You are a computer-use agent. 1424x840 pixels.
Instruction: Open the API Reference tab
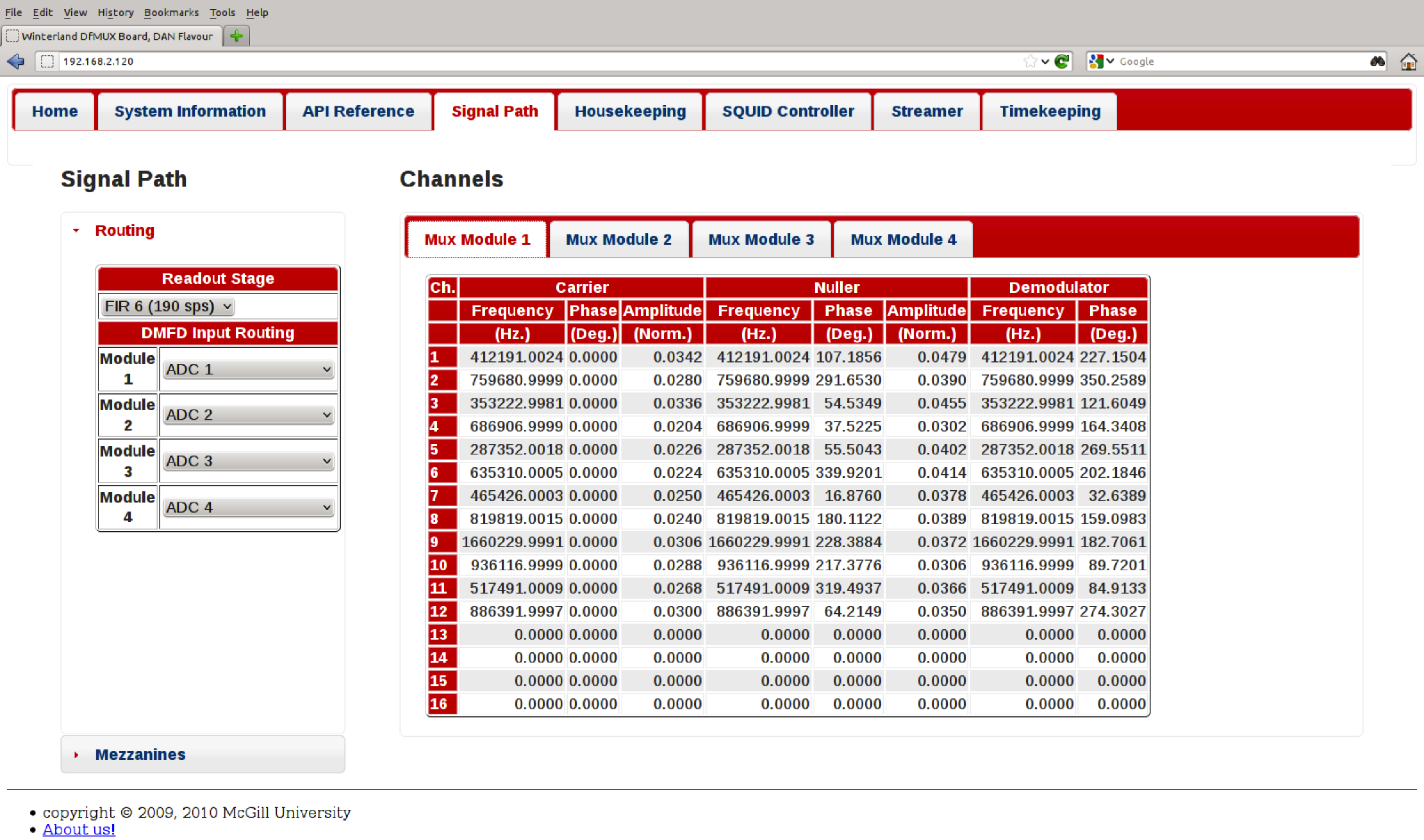(358, 111)
